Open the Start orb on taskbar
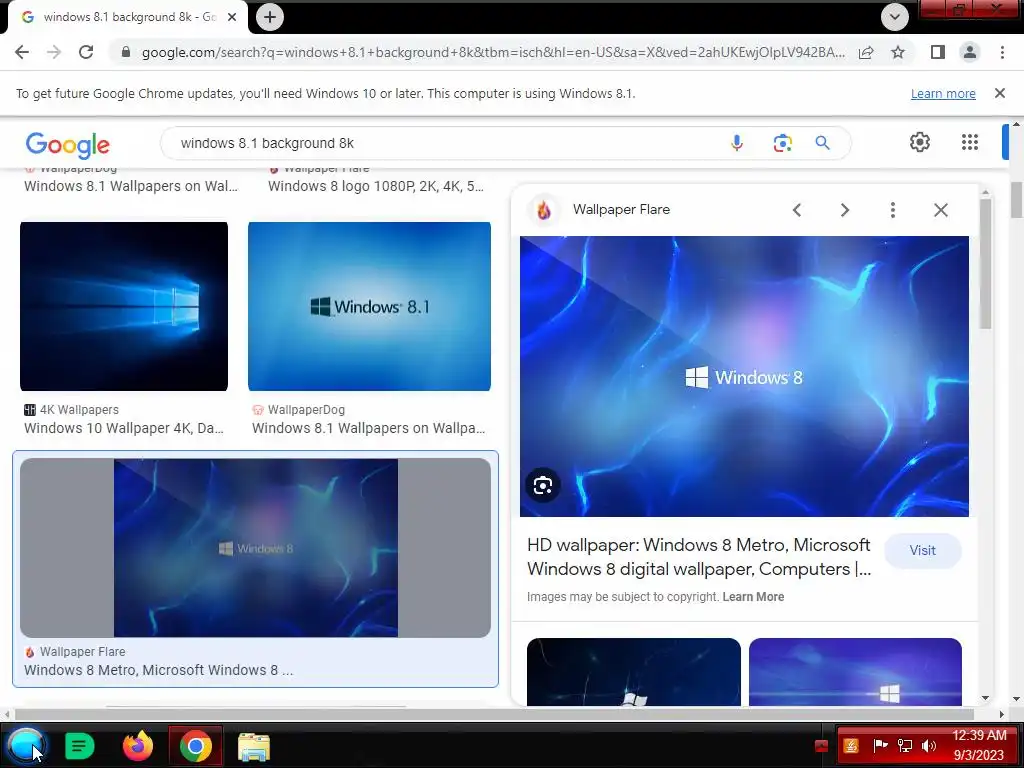This screenshot has height=768, width=1024. pyautogui.click(x=25, y=746)
